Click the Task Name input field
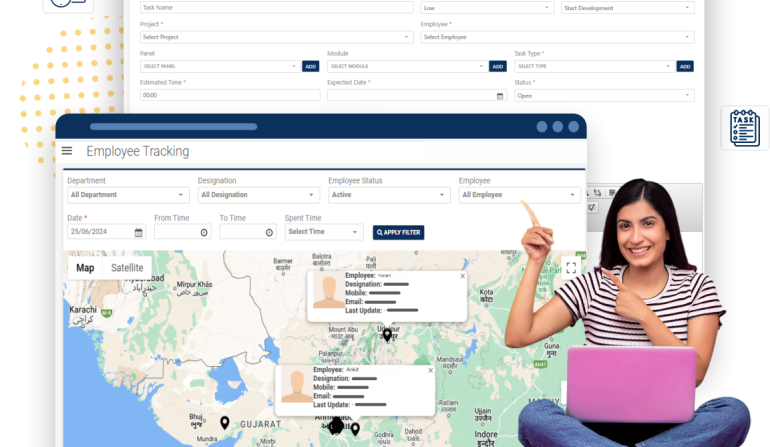Image resolution: width=770 pixels, height=447 pixels. tap(276, 7)
